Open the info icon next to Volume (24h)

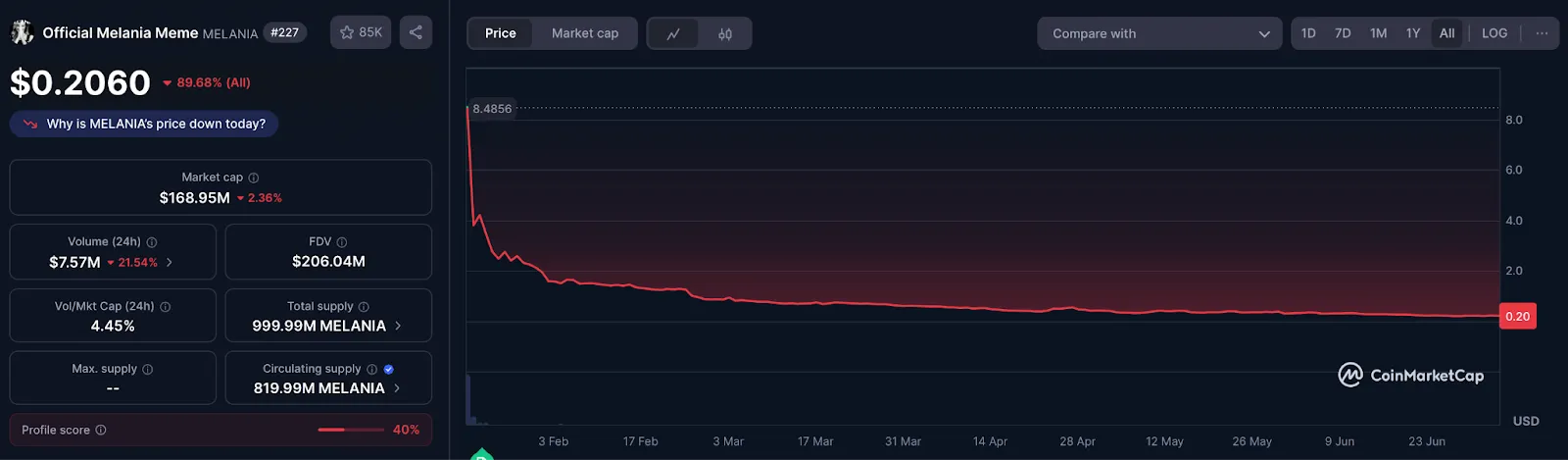pyautogui.click(x=152, y=242)
